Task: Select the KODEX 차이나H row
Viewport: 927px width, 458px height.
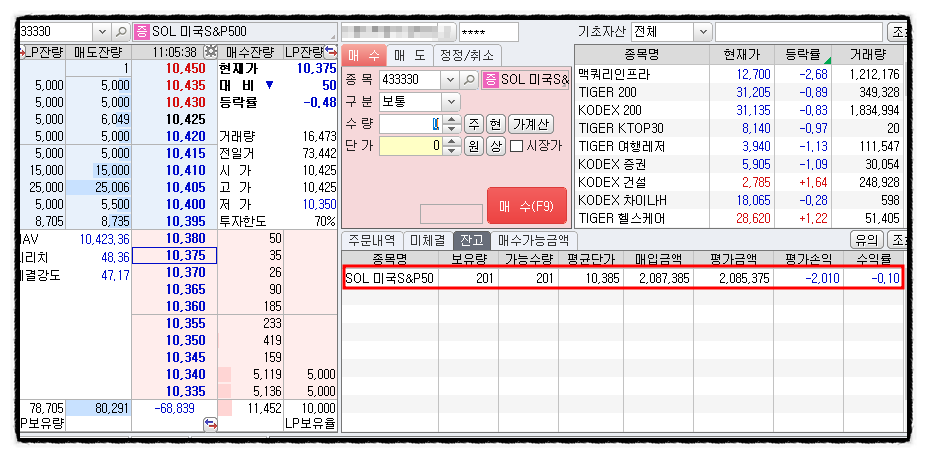Action: 739,201
